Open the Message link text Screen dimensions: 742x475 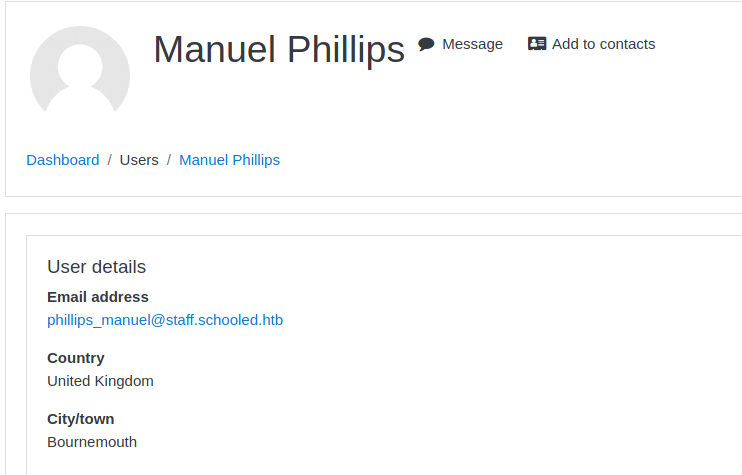(472, 44)
